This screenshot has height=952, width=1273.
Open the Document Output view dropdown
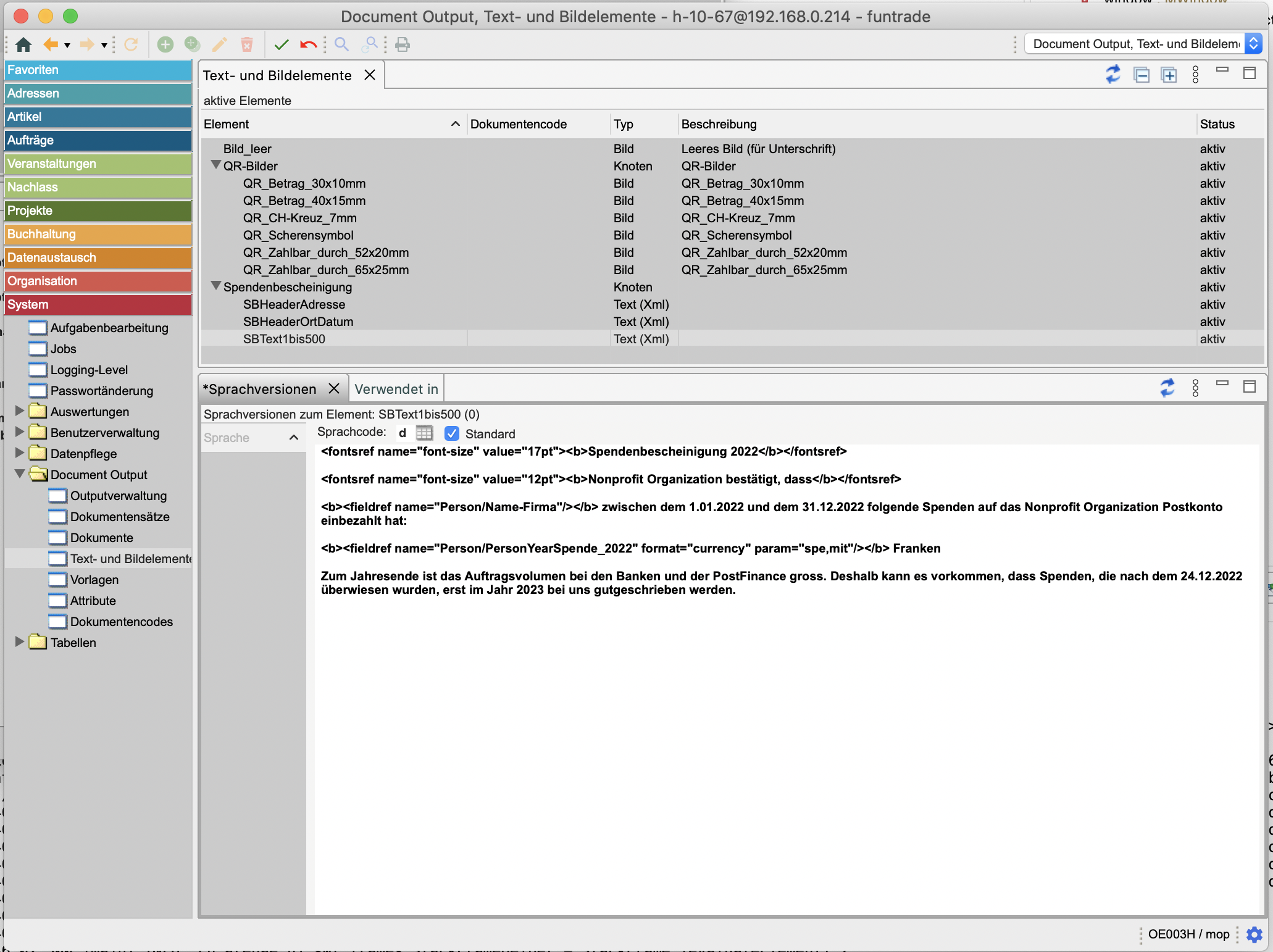click(1253, 44)
